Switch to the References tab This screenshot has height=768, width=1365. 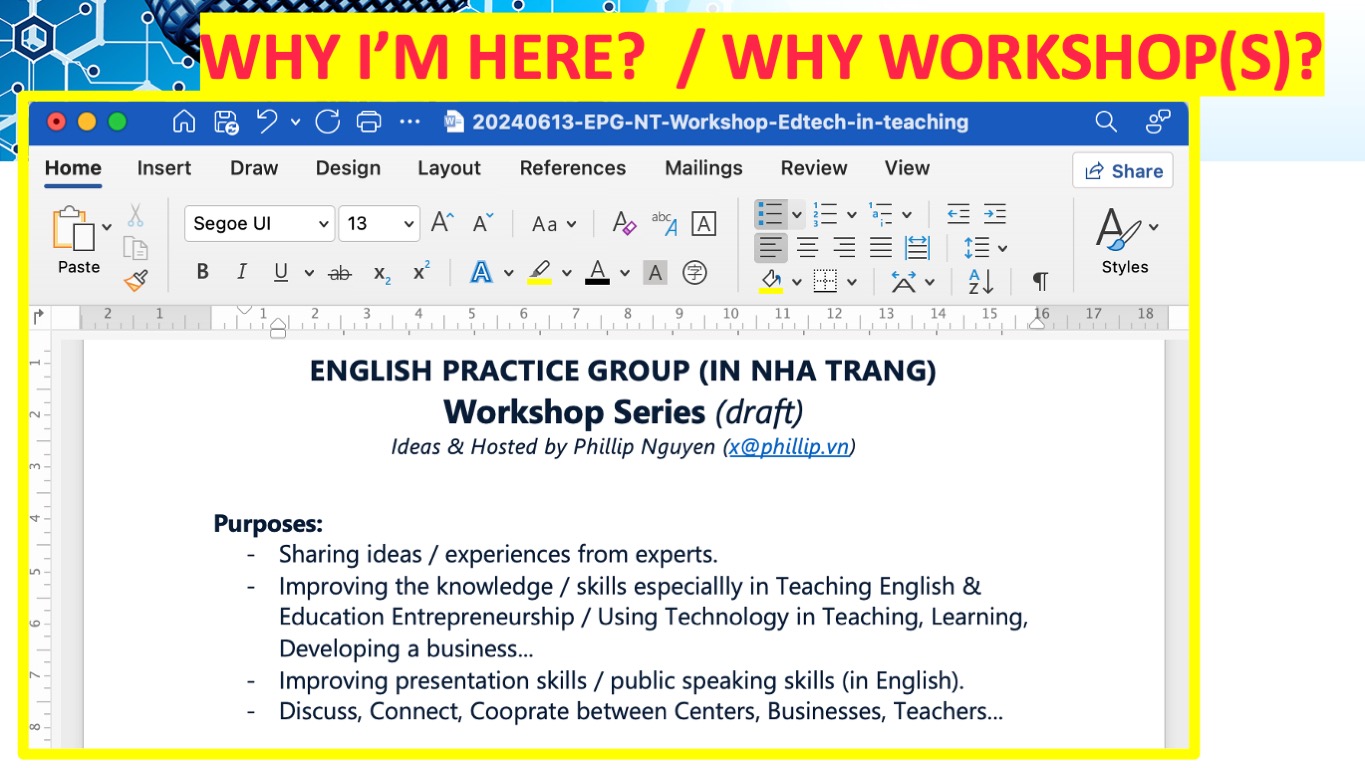pyautogui.click(x=572, y=168)
